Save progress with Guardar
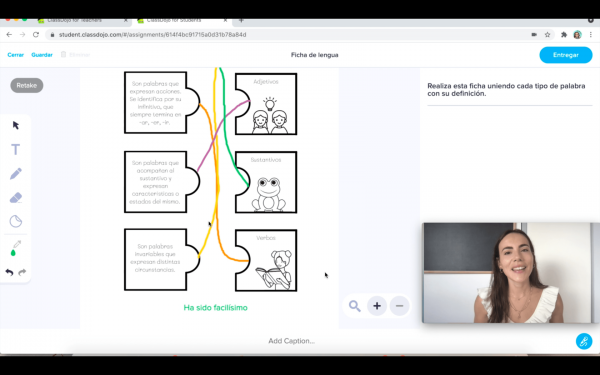 42,55
